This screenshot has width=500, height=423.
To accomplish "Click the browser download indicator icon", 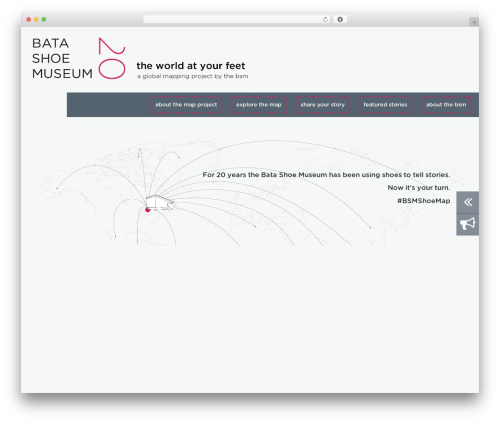I will click(x=340, y=20).
